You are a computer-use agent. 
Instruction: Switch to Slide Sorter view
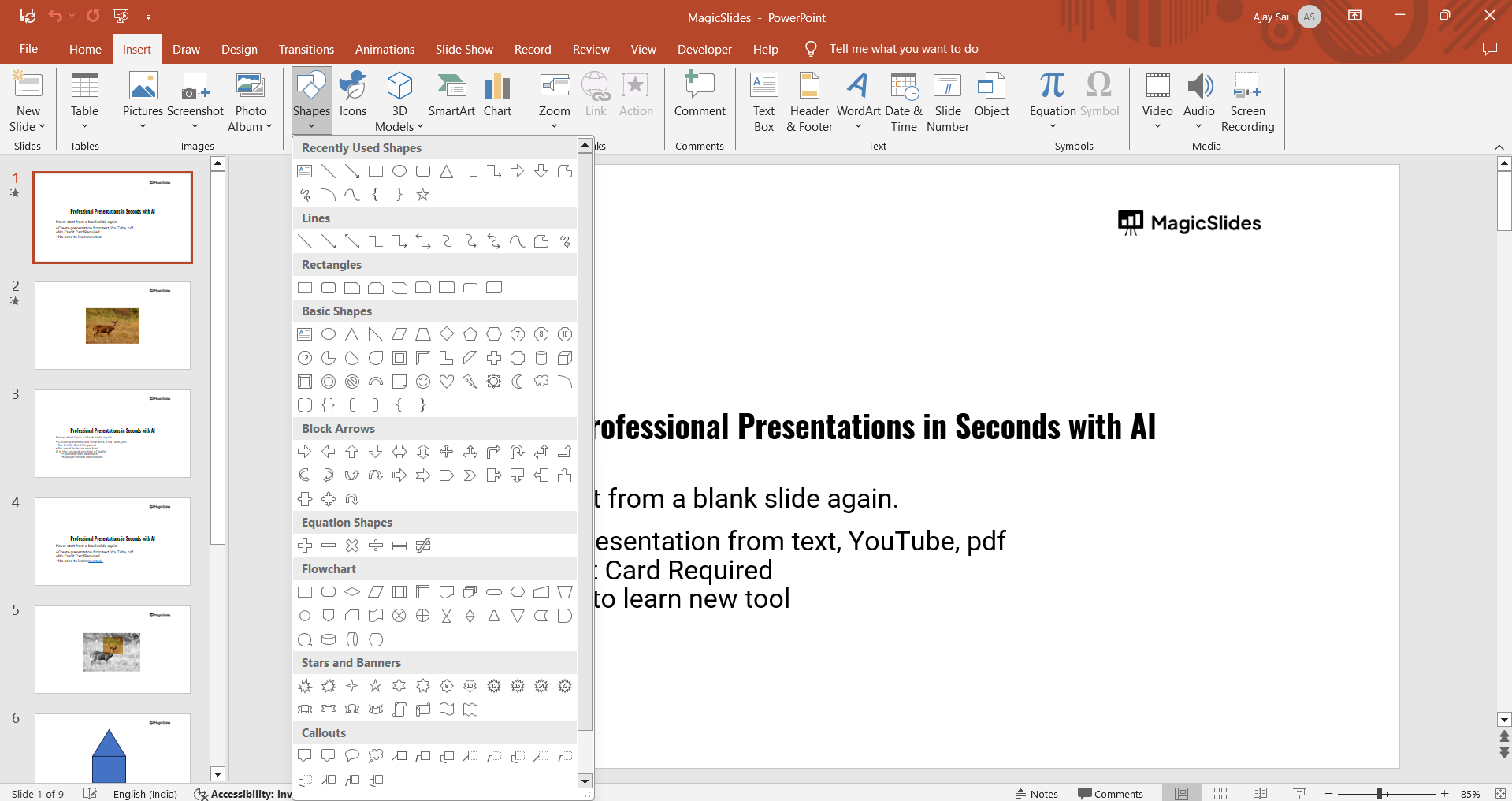(1220, 793)
